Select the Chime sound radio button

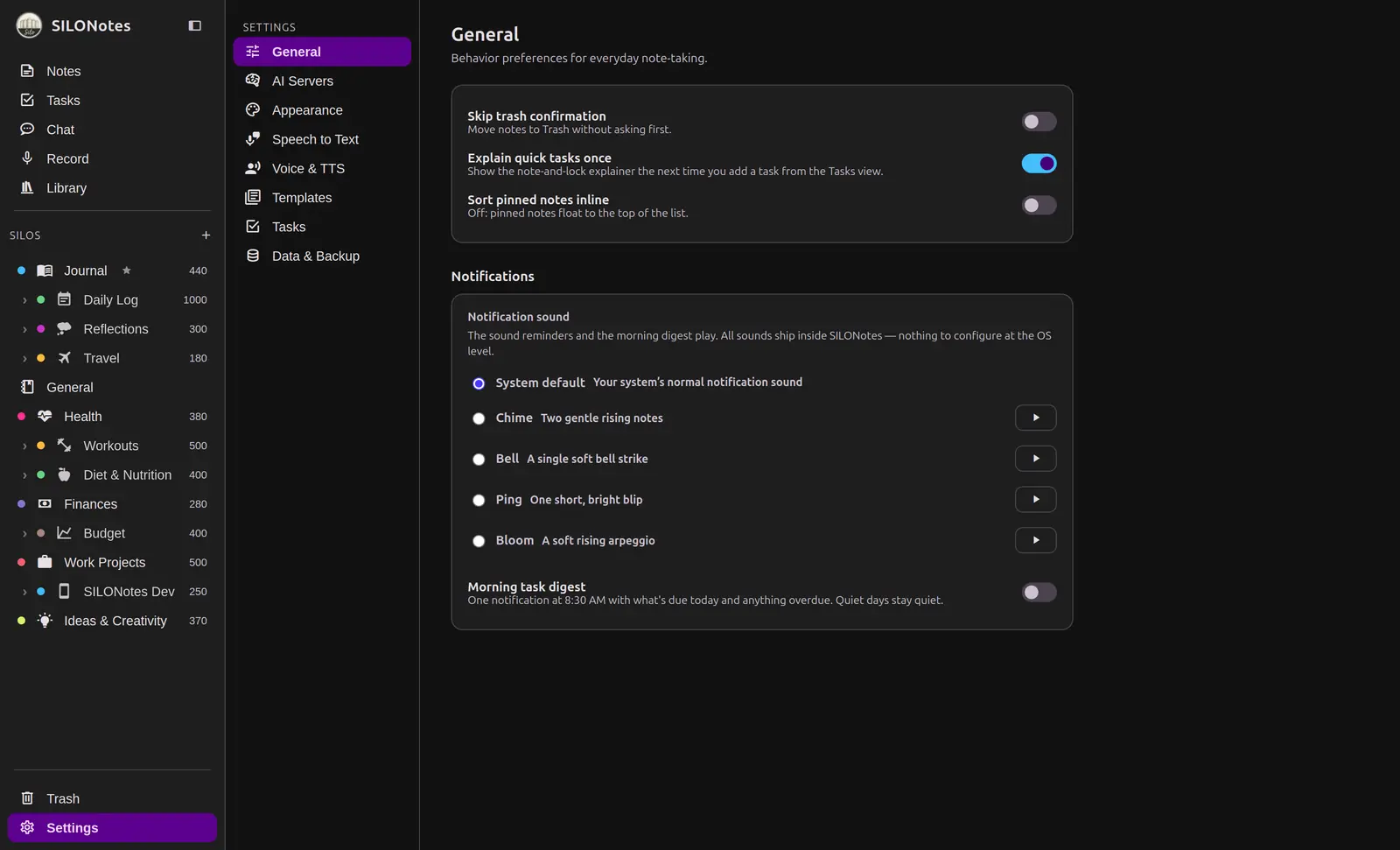tap(479, 418)
